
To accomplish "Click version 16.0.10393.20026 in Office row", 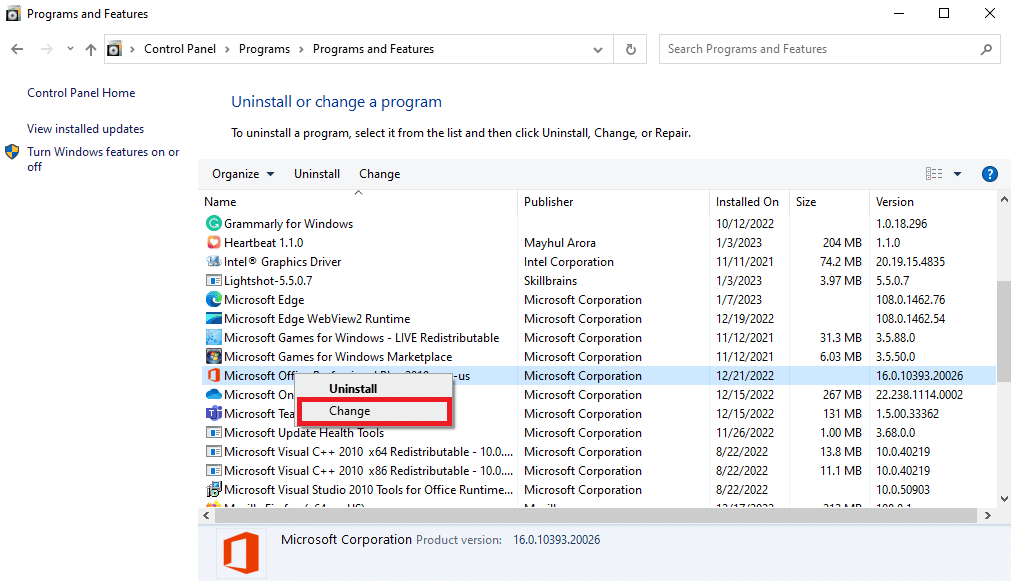I will [919, 375].
